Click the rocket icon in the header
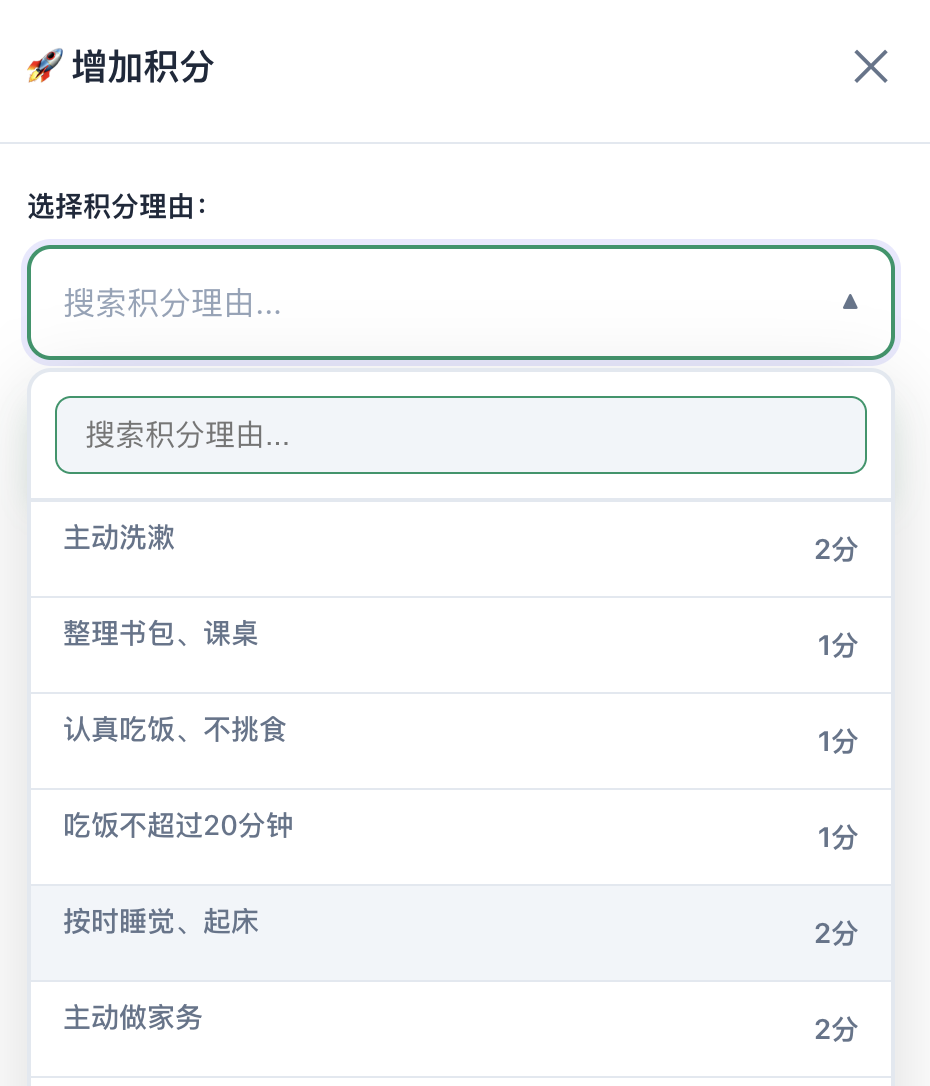Viewport: 930px width, 1086px height. click(x=45, y=68)
